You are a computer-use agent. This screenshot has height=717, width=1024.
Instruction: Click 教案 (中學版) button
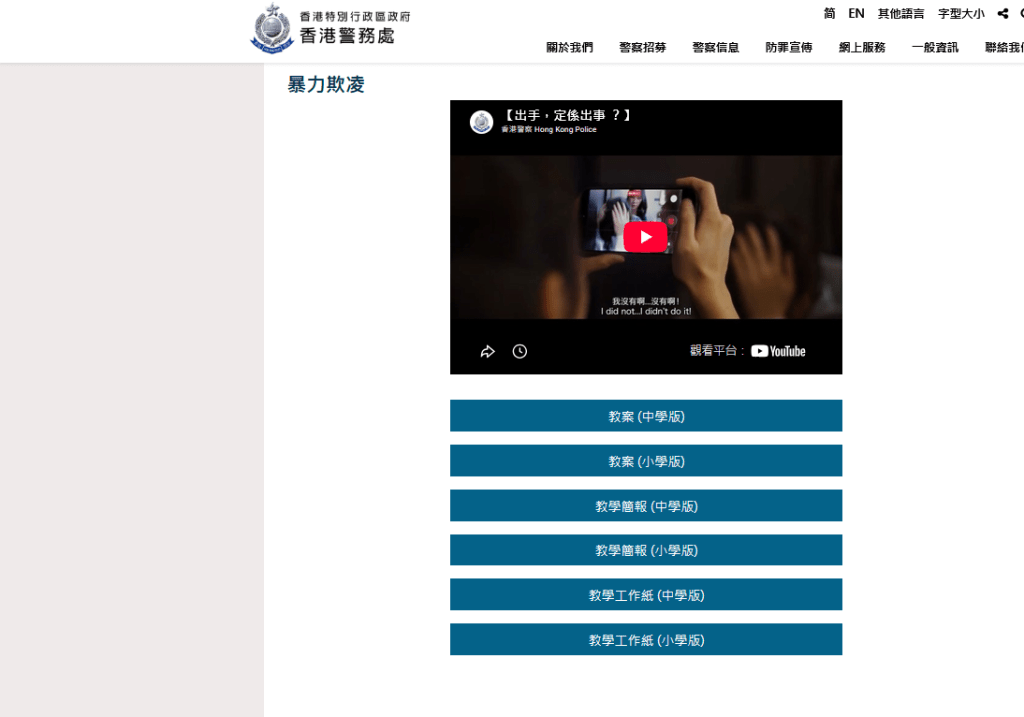pyautogui.click(x=646, y=416)
